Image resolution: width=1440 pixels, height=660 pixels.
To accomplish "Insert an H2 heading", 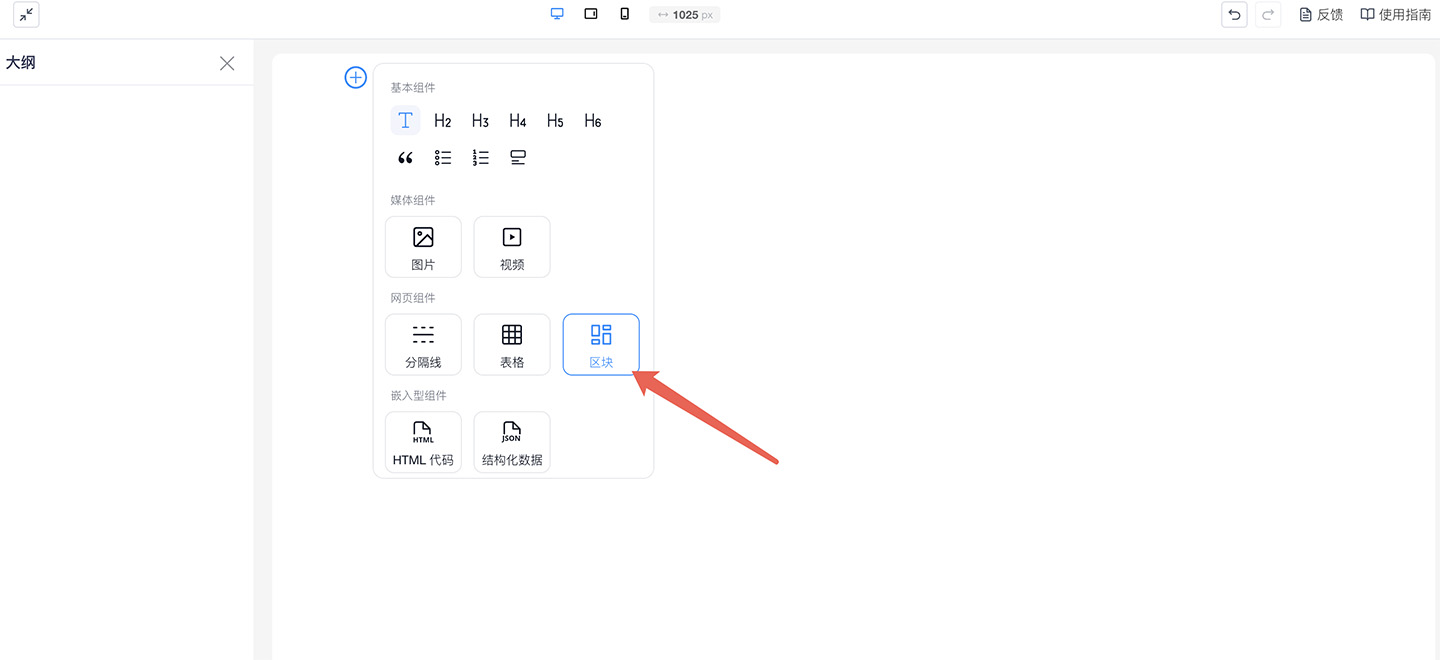I will (443, 121).
